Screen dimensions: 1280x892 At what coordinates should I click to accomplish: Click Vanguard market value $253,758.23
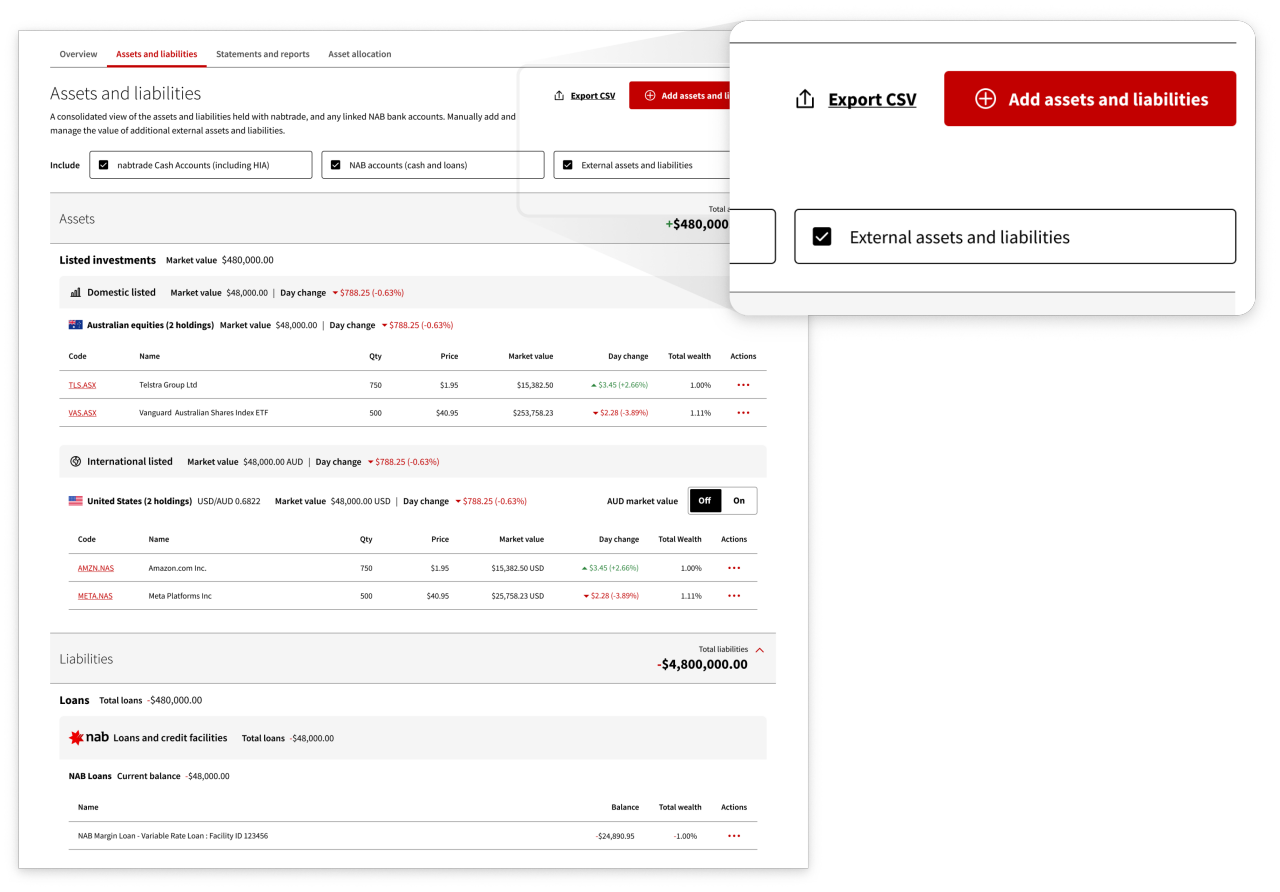point(532,413)
